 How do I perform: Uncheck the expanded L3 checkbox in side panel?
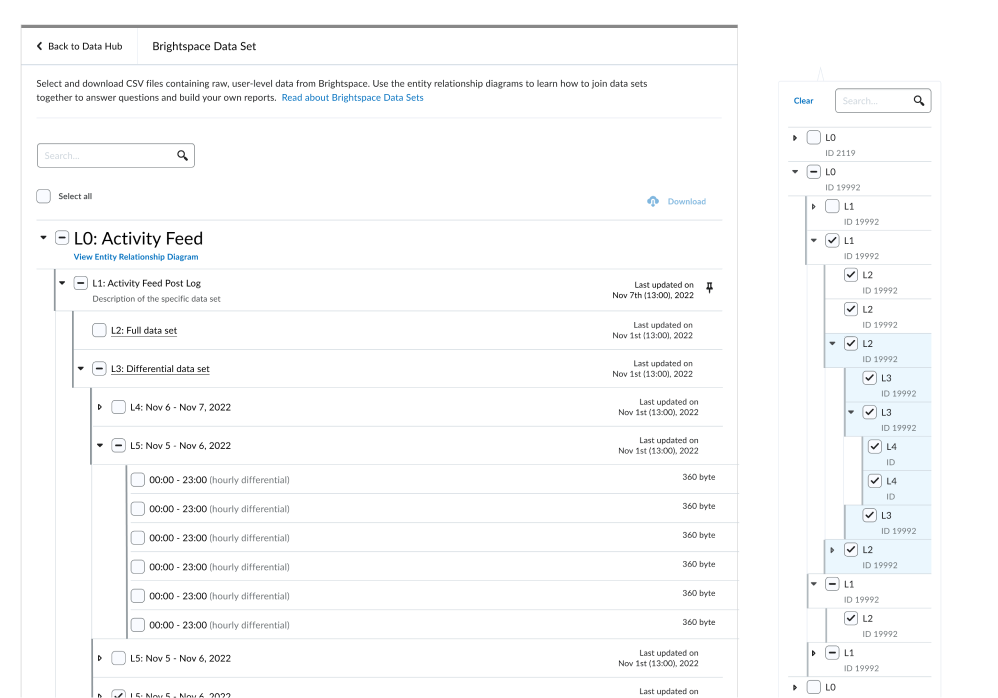(x=869, y=412)
